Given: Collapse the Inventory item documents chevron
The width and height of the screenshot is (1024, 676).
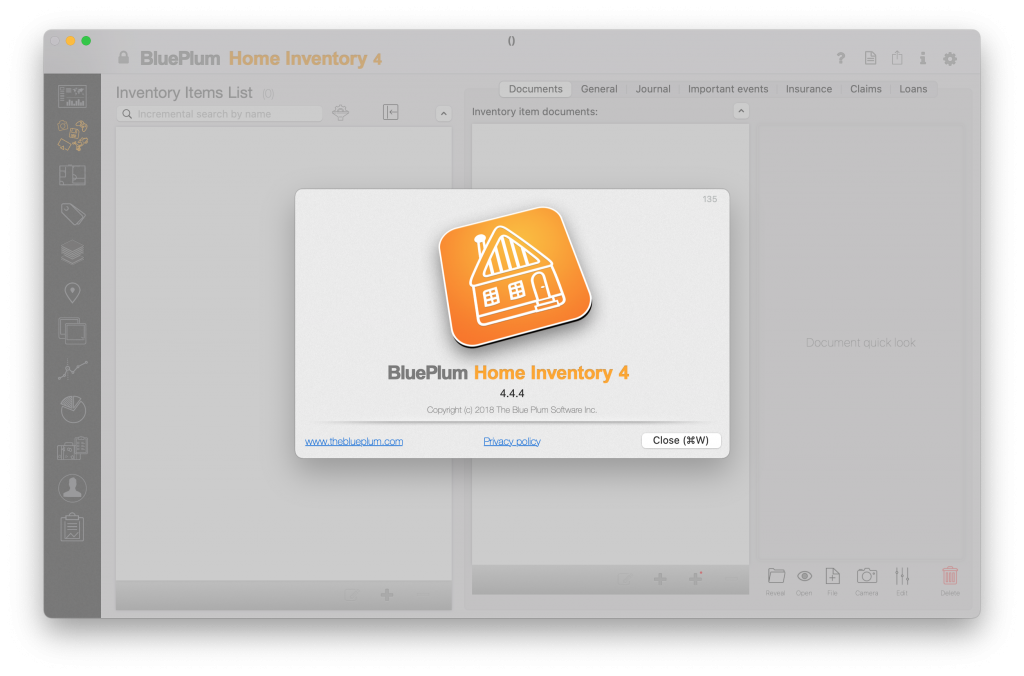Looking at the screenshot, I should click(x=741, y=111).
